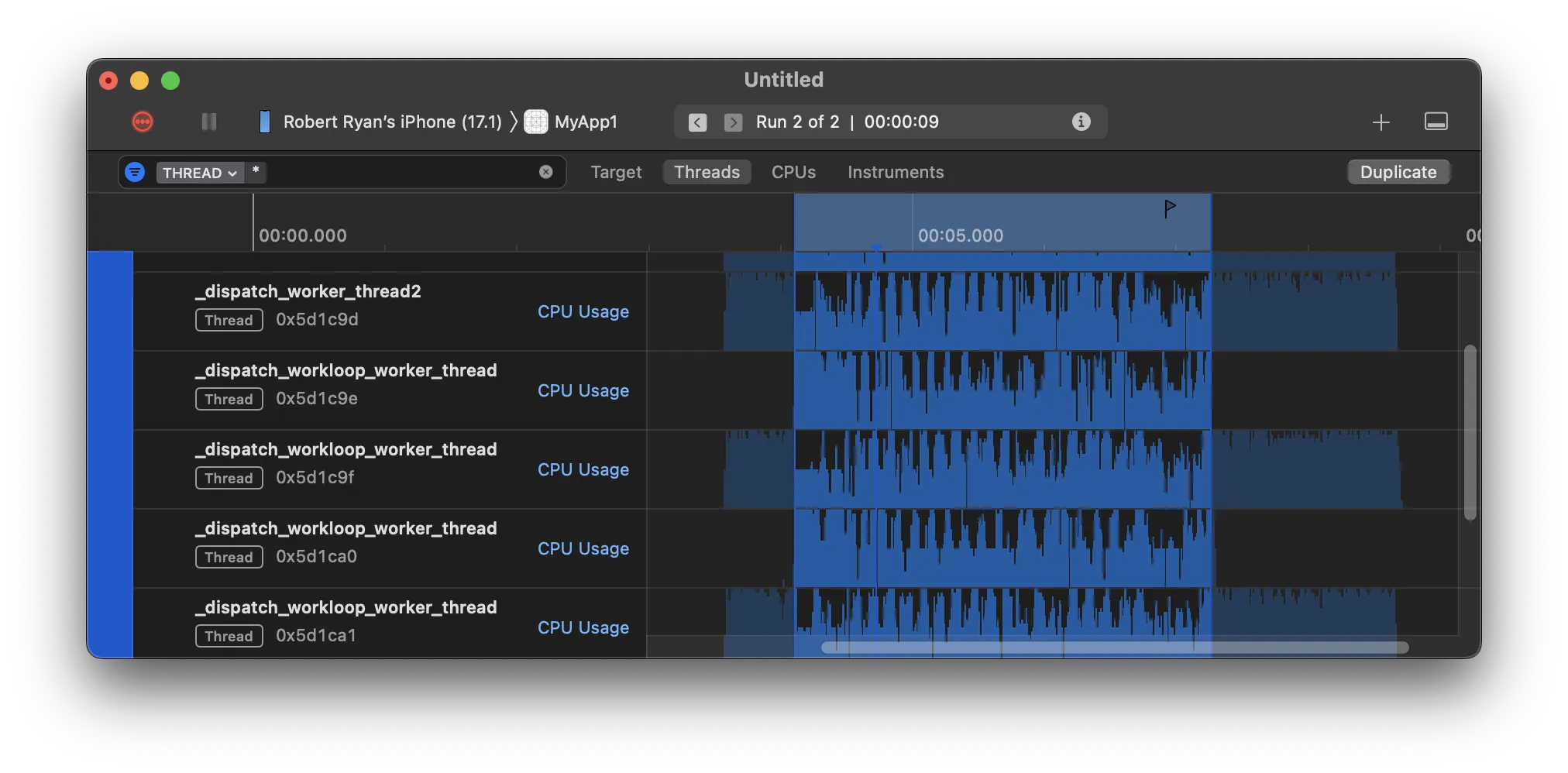Viewport: 1568px width, 773px height.
Task: Choose Robert Ryan's iPhone (17.1) target
Action: pos(392,122)
